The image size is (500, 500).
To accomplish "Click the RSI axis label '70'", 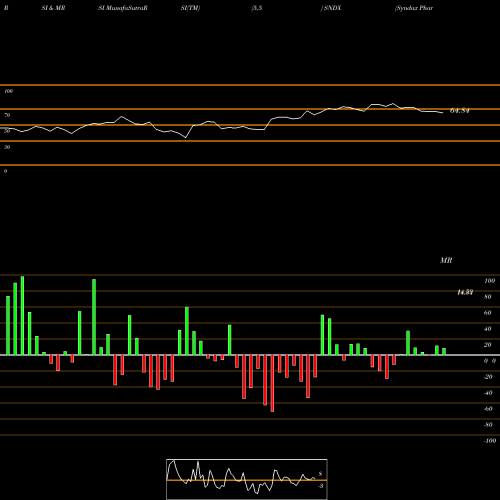I will pos(7,115).
